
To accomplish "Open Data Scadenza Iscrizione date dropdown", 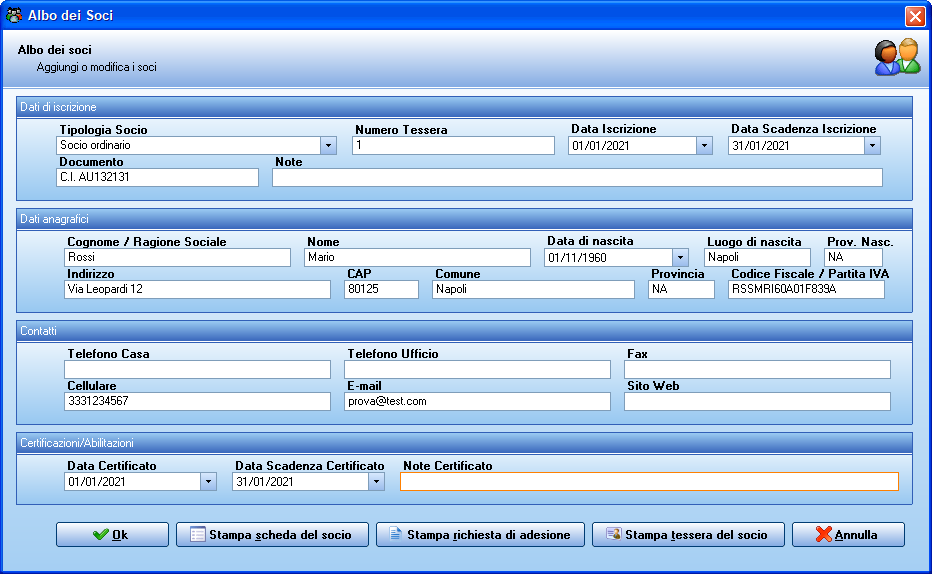I will [x=872, y=146].
